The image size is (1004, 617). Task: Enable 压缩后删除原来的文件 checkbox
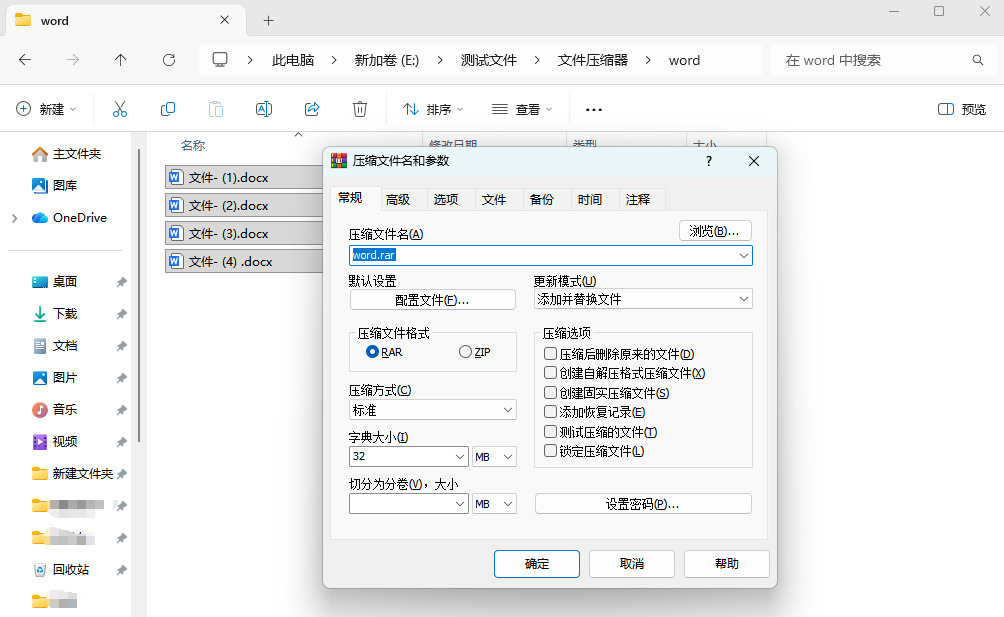[550, 353]
